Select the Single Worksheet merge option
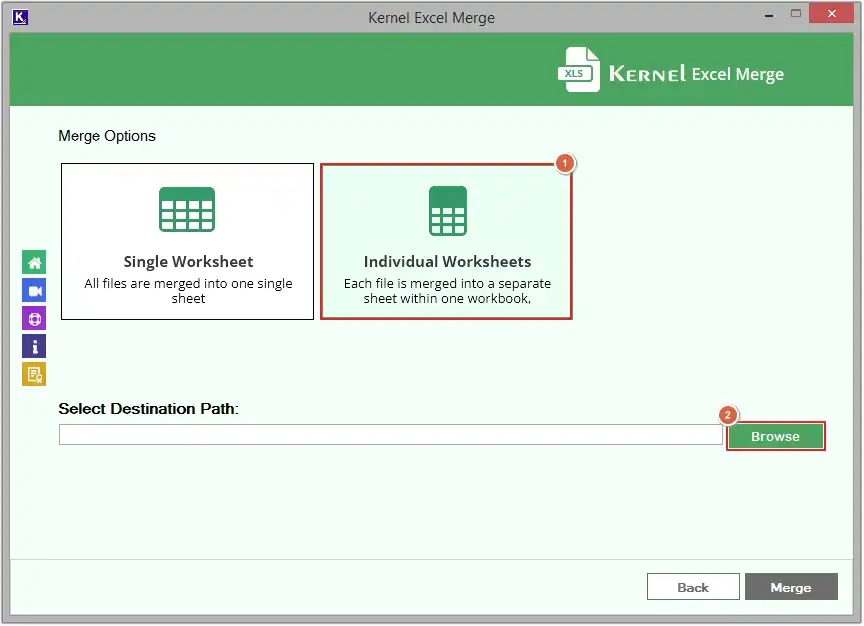864x626 pixels. click(187, 241)
